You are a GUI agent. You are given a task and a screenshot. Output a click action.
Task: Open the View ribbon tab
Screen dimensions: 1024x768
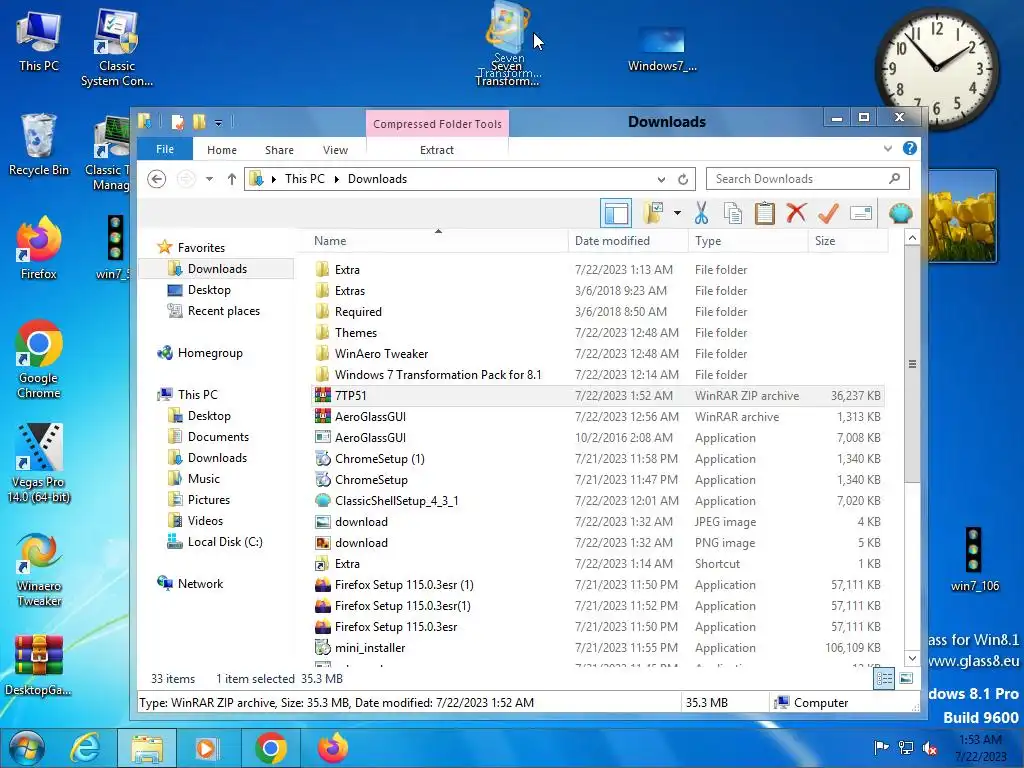click(x=335, y=150)
